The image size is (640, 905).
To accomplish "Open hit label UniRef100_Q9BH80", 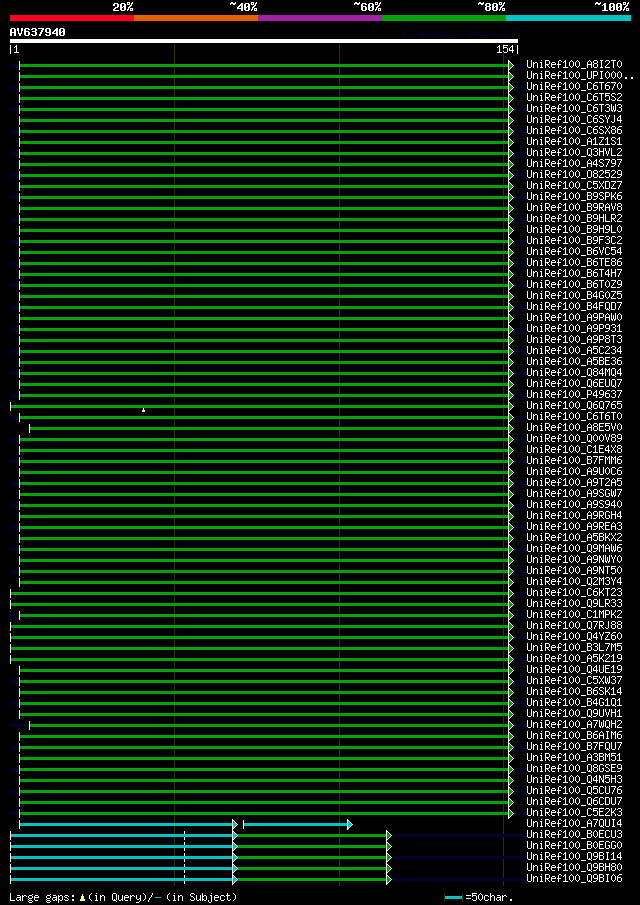I will coord(574,868).
